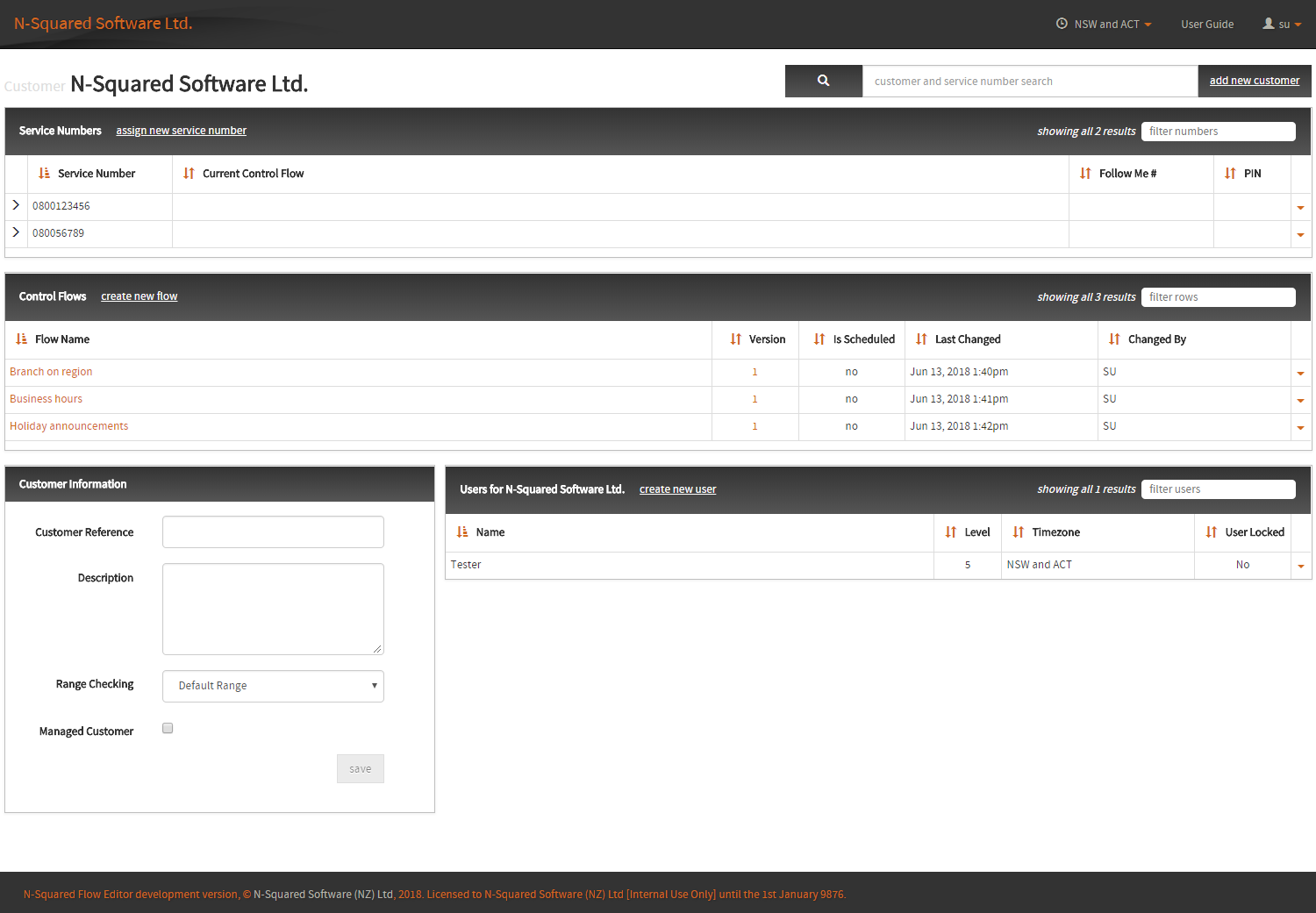1316x913 pixels.
Task: Open actions dropdown for 080056789 row
Action: click(x=1300, y=235)
